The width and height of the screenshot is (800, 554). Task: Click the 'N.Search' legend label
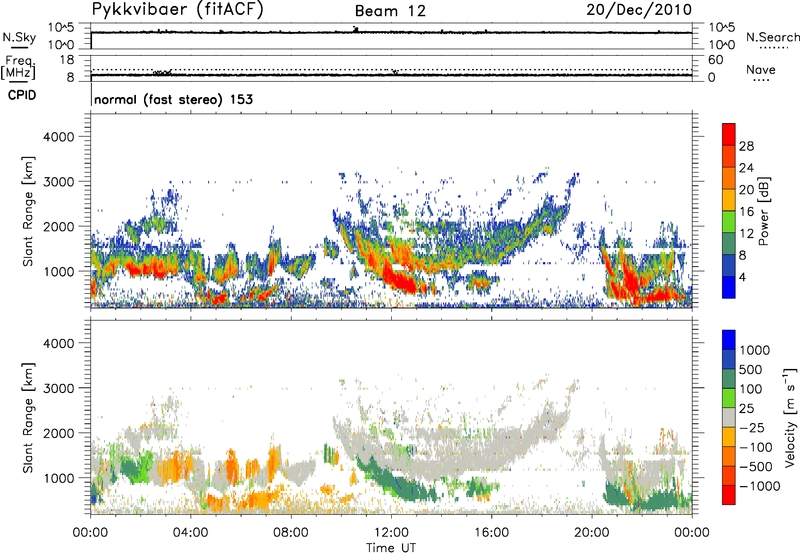[772, 37]
